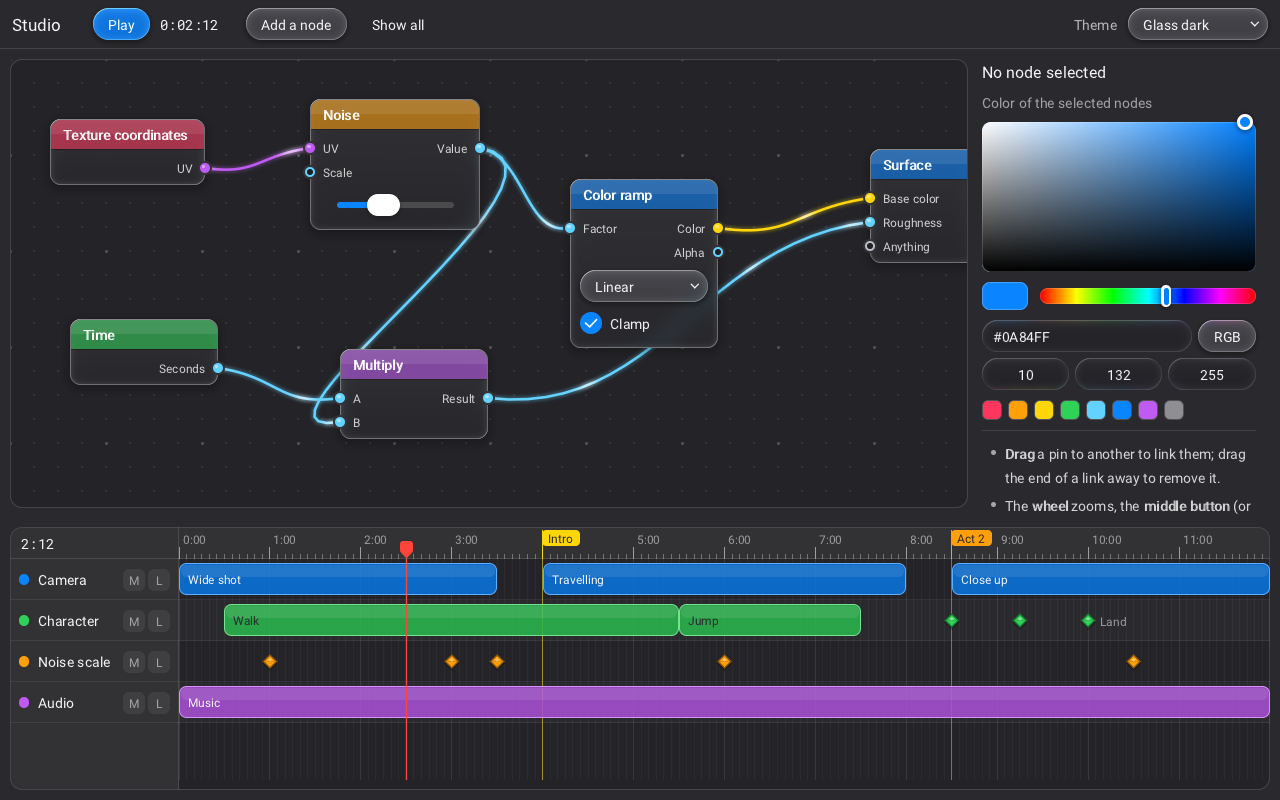
Task: Click the Value output pin on Noise node
Action: click(480, 148)
